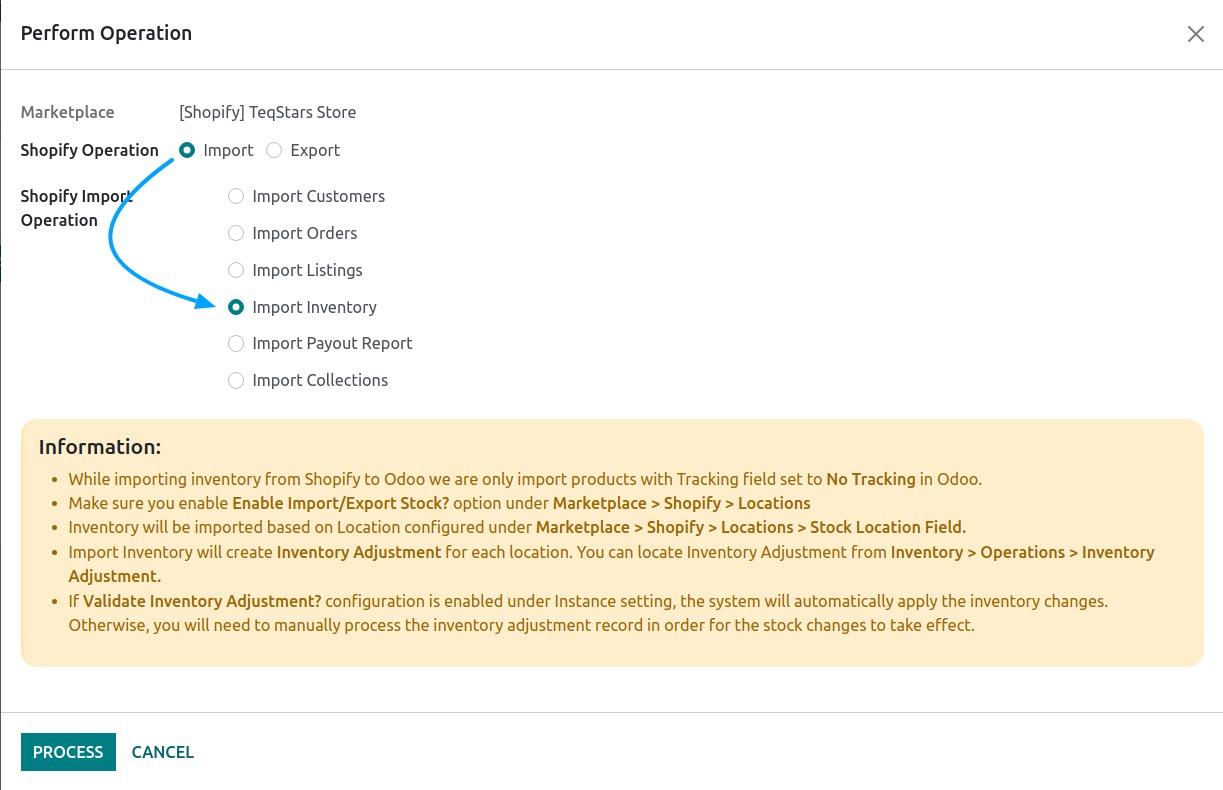This screenshot has width=1223, height=790.
Task: Click the Enable Import/Export Stock? text
Action: [x=340, y=503]
